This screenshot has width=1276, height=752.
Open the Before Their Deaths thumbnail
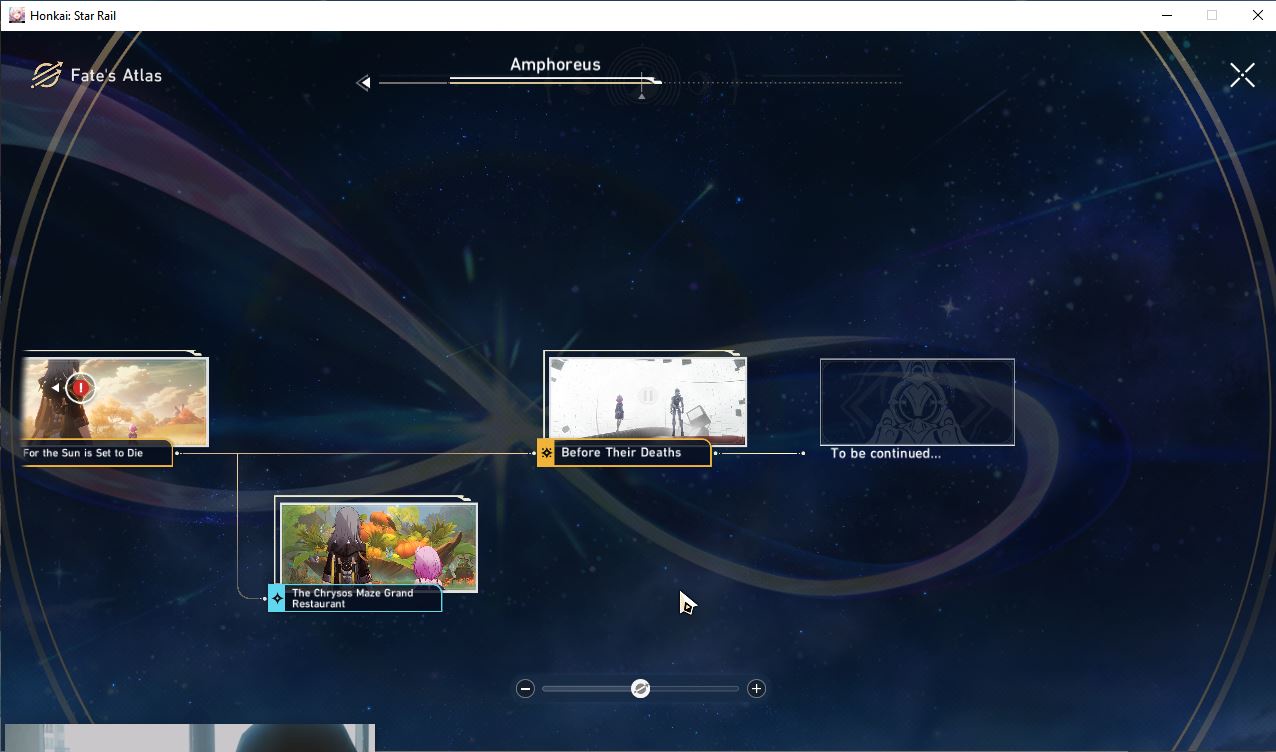[x=647, y=400]
